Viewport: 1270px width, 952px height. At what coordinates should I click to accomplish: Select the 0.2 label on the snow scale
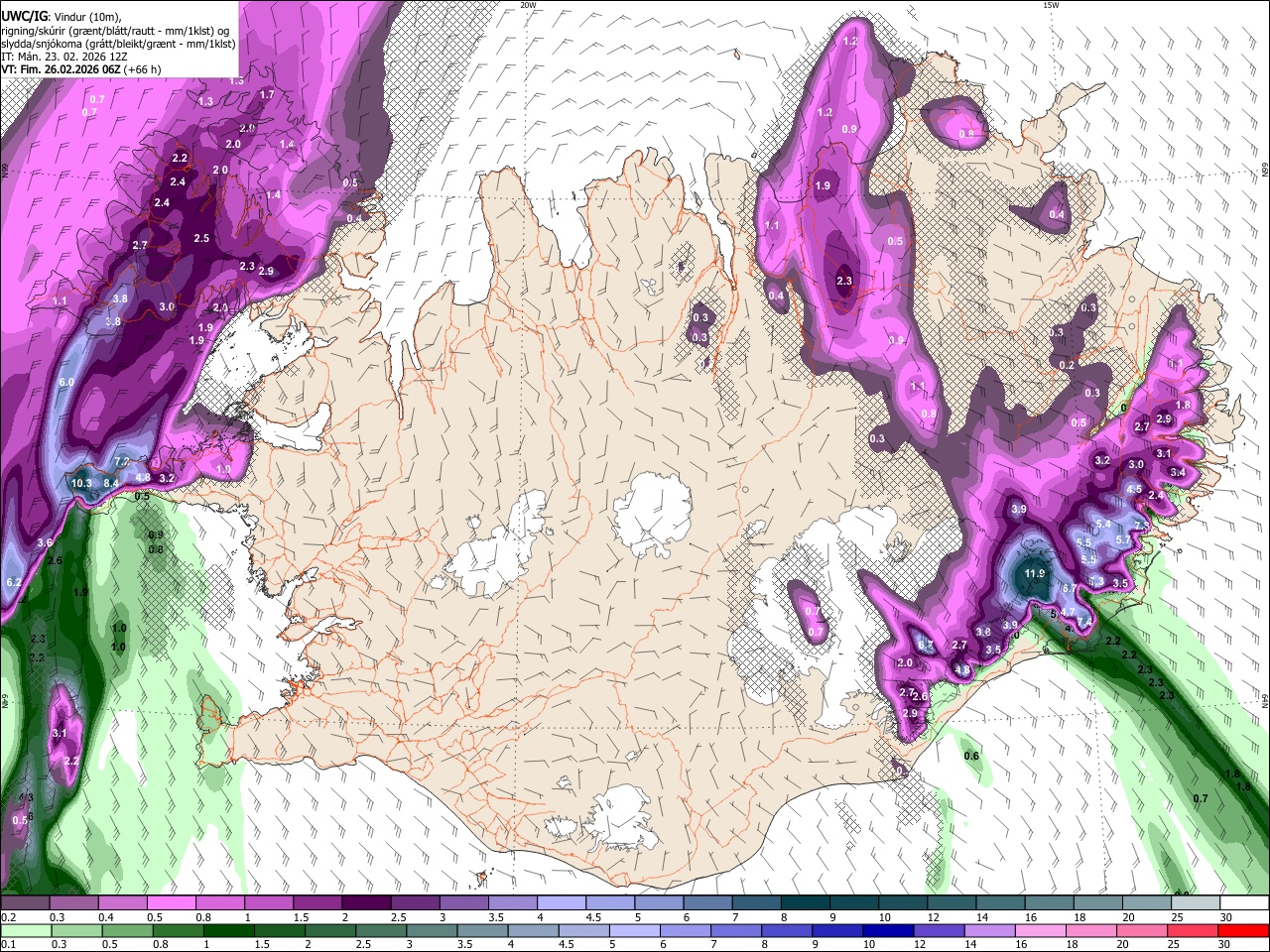pos(8,917)
